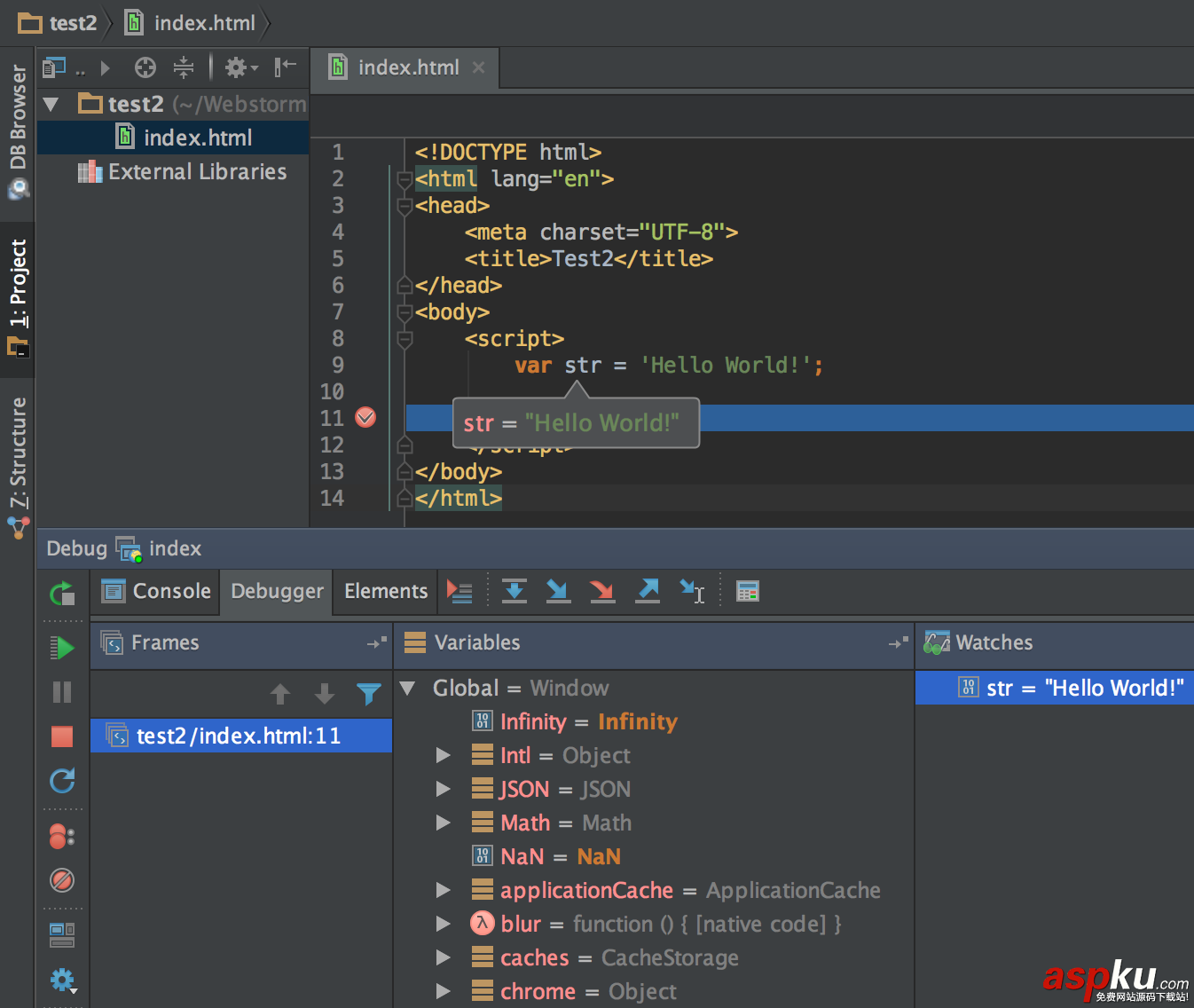Click the index debug configuration label

coord(175,549)
